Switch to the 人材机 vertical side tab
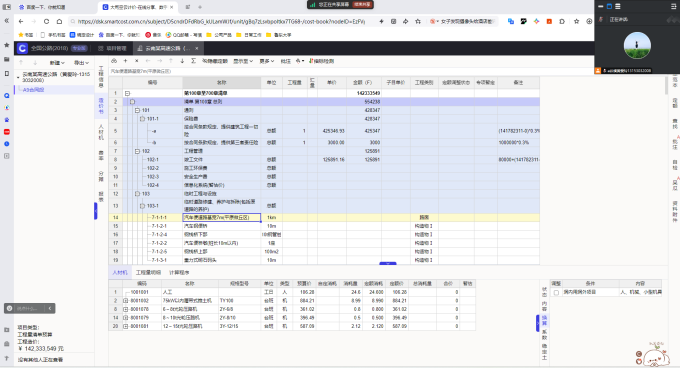 pyautogui.click(x=101, y=132)
